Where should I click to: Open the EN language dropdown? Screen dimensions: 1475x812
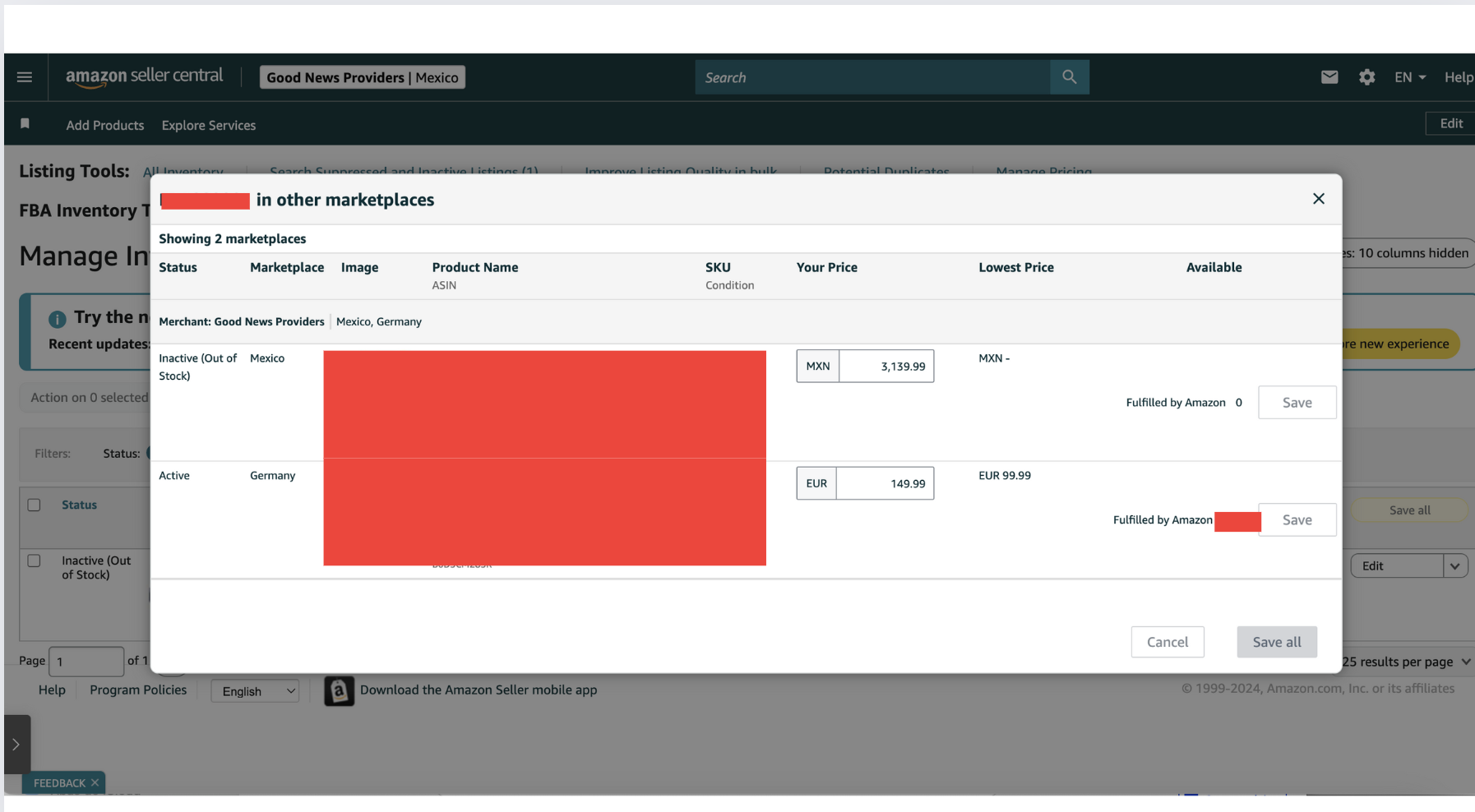pos(1409,77)
